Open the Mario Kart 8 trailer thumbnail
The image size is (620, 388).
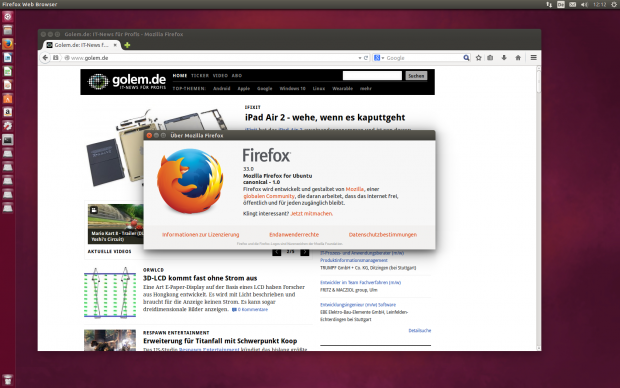pyautogui.click(x=116, y=224)
